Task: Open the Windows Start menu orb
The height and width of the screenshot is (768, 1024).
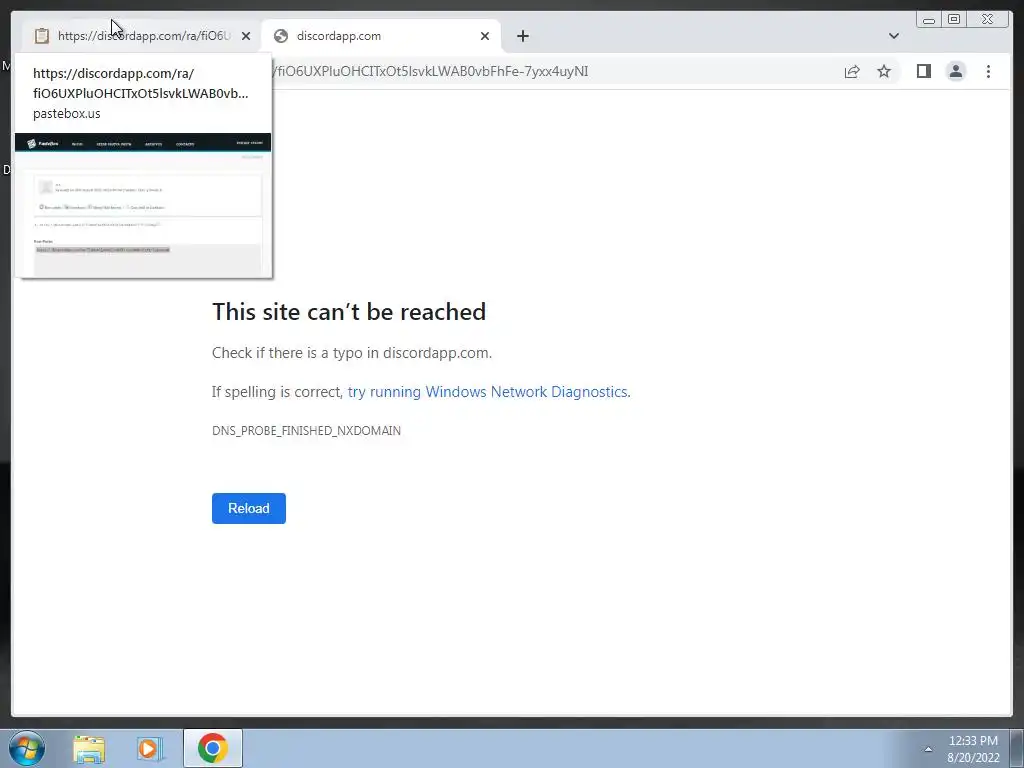Action: (27, 748)
